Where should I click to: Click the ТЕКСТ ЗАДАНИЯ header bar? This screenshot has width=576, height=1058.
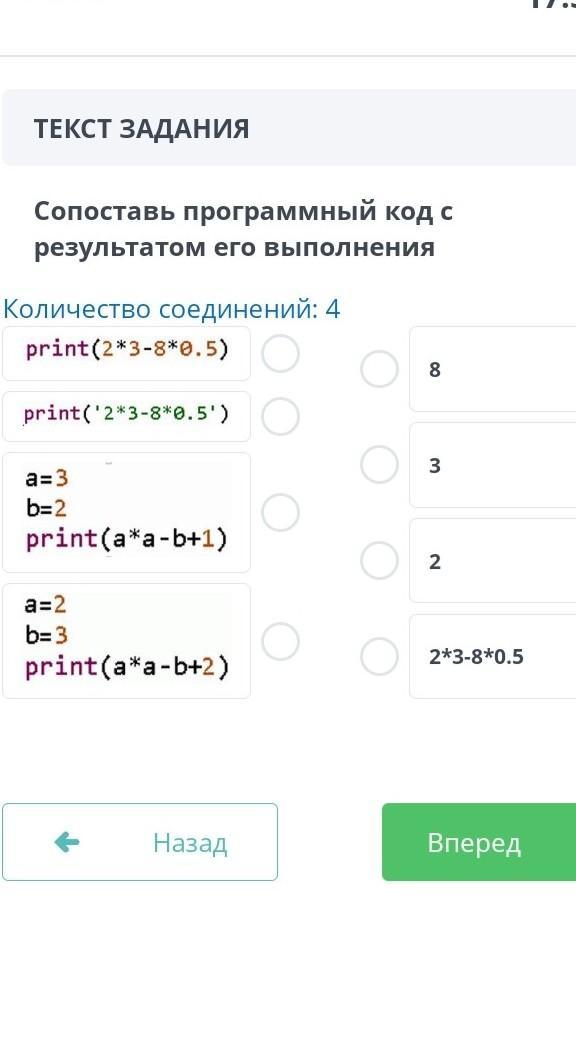point(289,128)
